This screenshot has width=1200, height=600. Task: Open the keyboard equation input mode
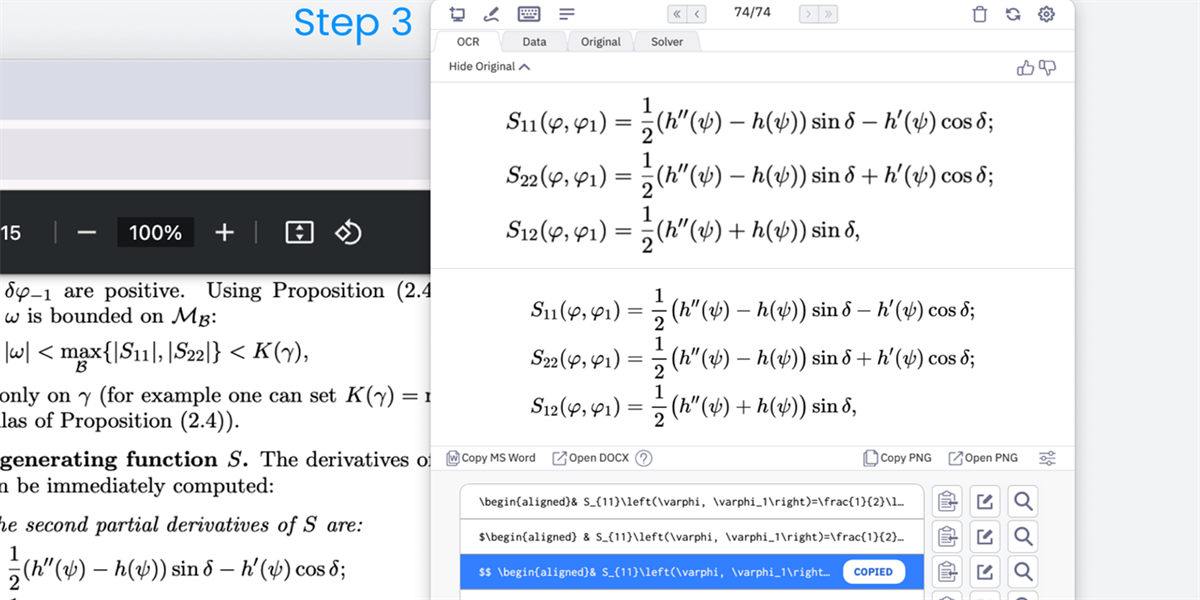[x=528, y=13]
